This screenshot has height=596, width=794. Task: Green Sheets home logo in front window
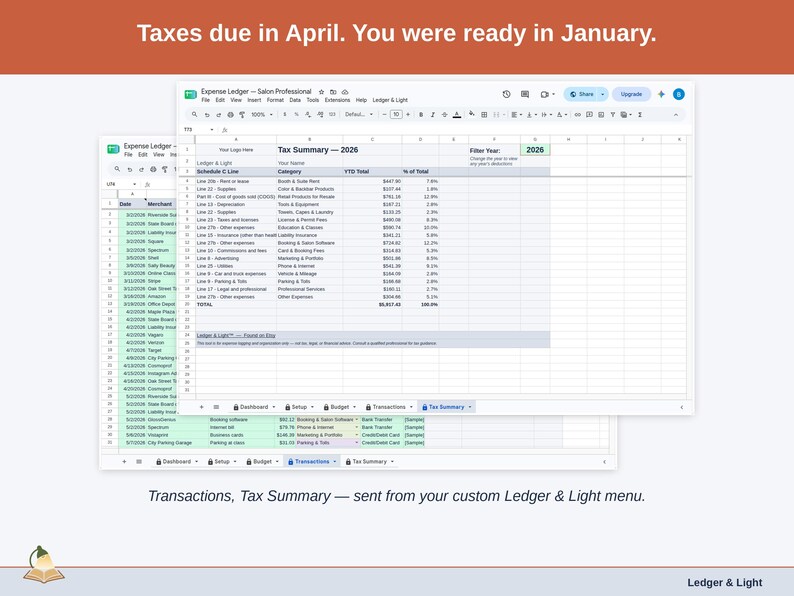(x=190, y=94)
